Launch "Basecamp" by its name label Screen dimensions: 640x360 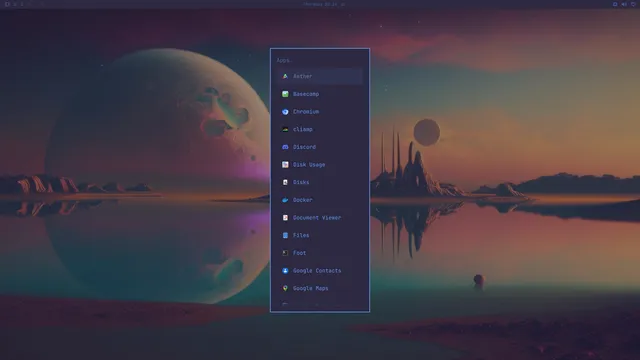tap(306, 94)
